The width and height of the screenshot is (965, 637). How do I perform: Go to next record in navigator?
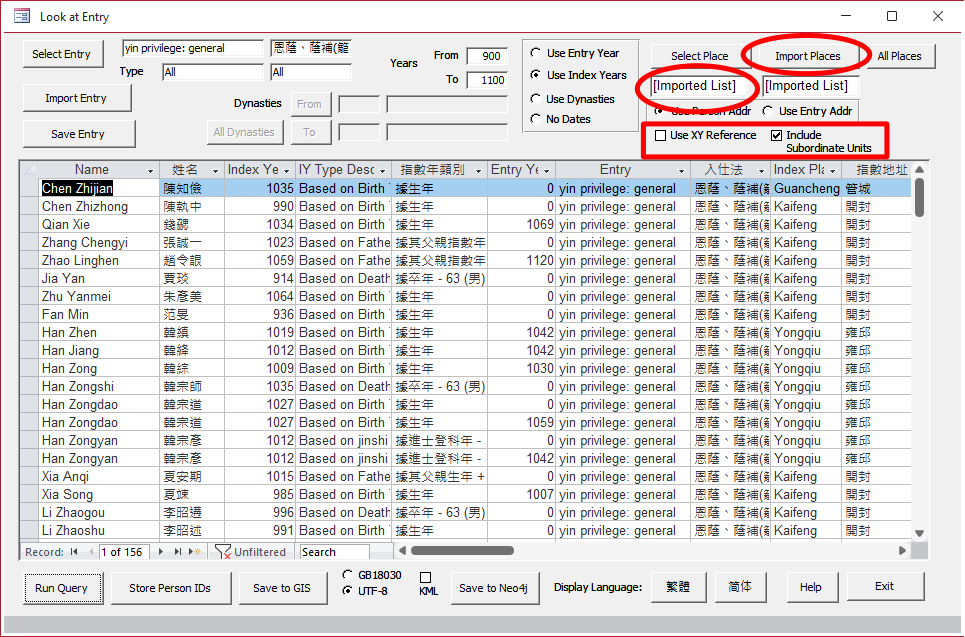pyautogui.click(x=163, y=552)
